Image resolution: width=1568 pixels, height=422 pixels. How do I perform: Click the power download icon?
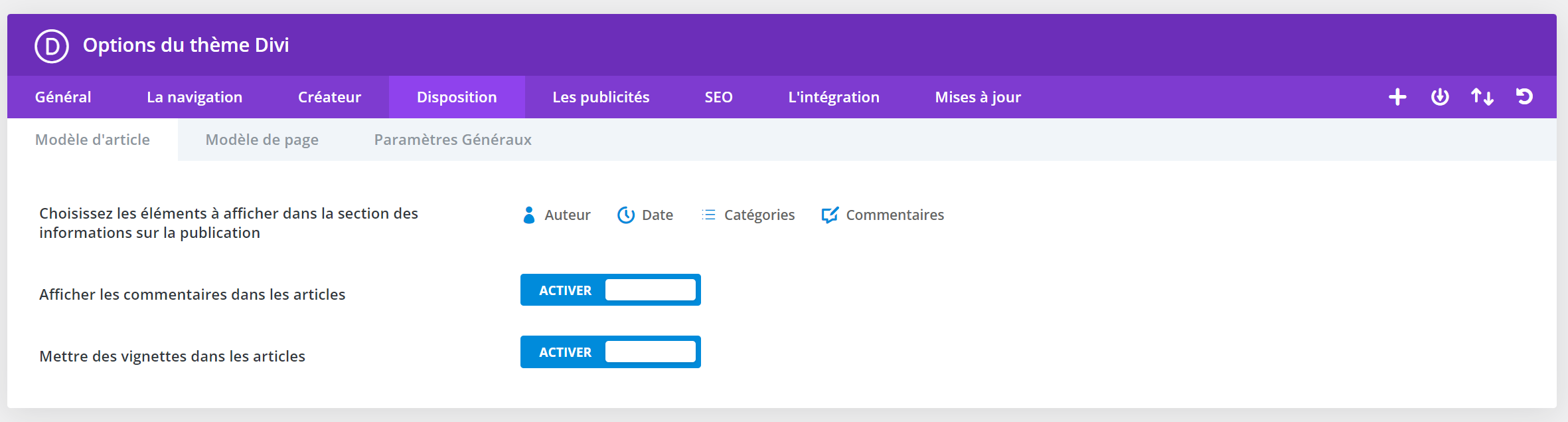tap(1440, 97)
